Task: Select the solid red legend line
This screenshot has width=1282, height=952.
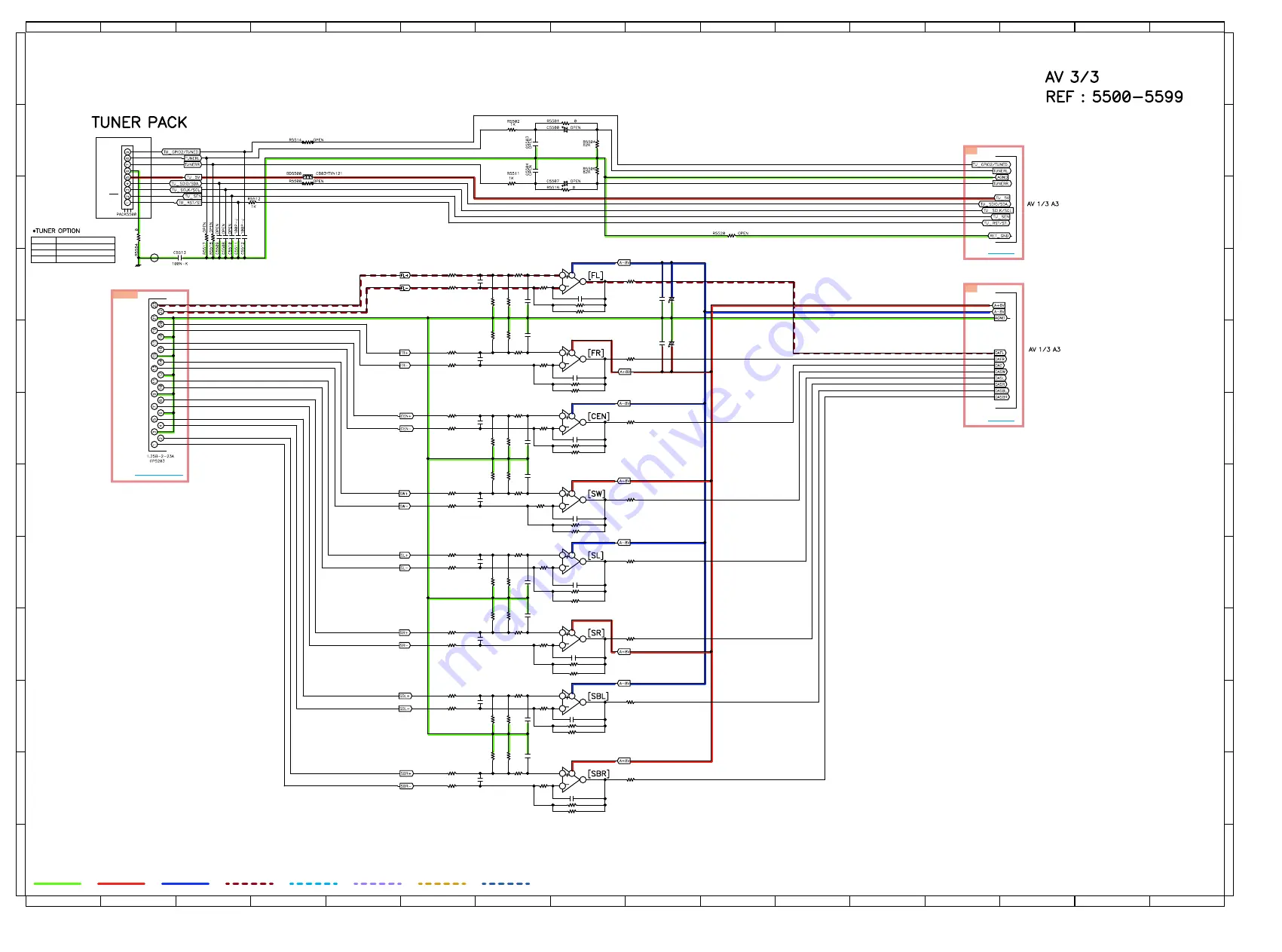Action: click(x=121, y=883)
